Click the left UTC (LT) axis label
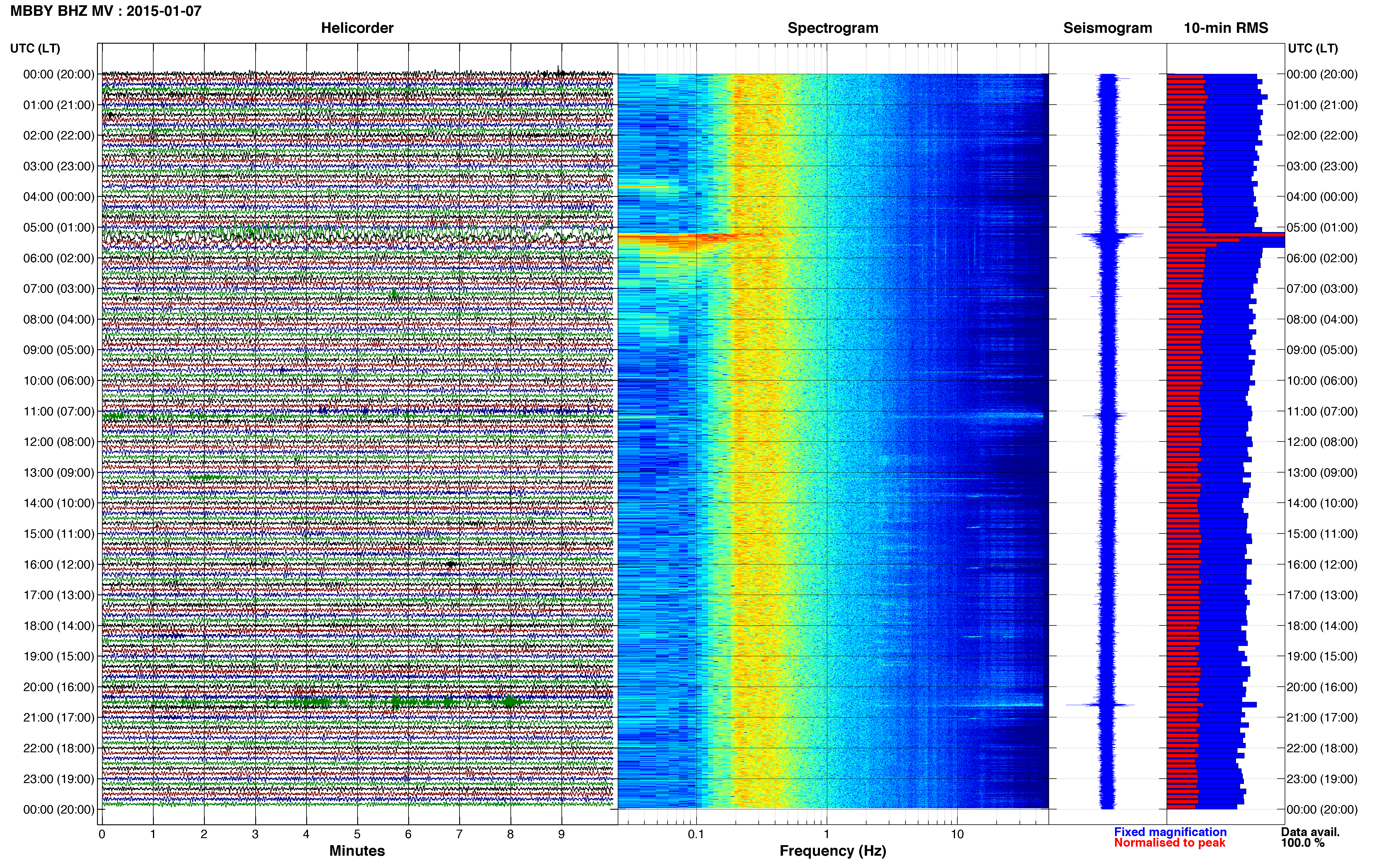Screen dimensions: 1389x868 (35, 48)
